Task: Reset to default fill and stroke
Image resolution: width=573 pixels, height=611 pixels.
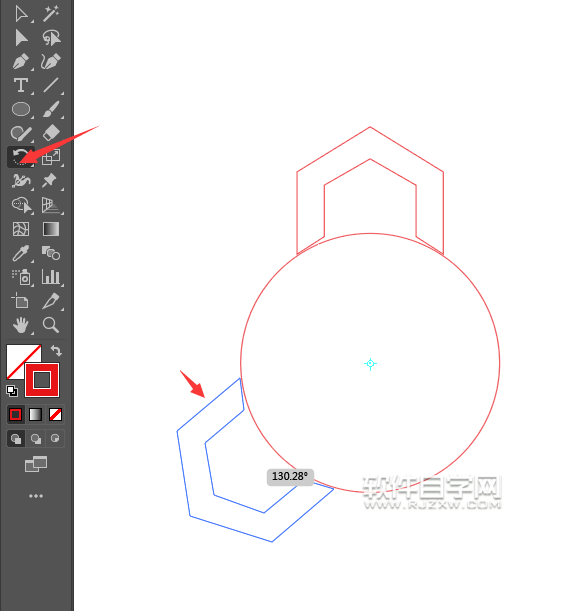Action: (12, 391)
